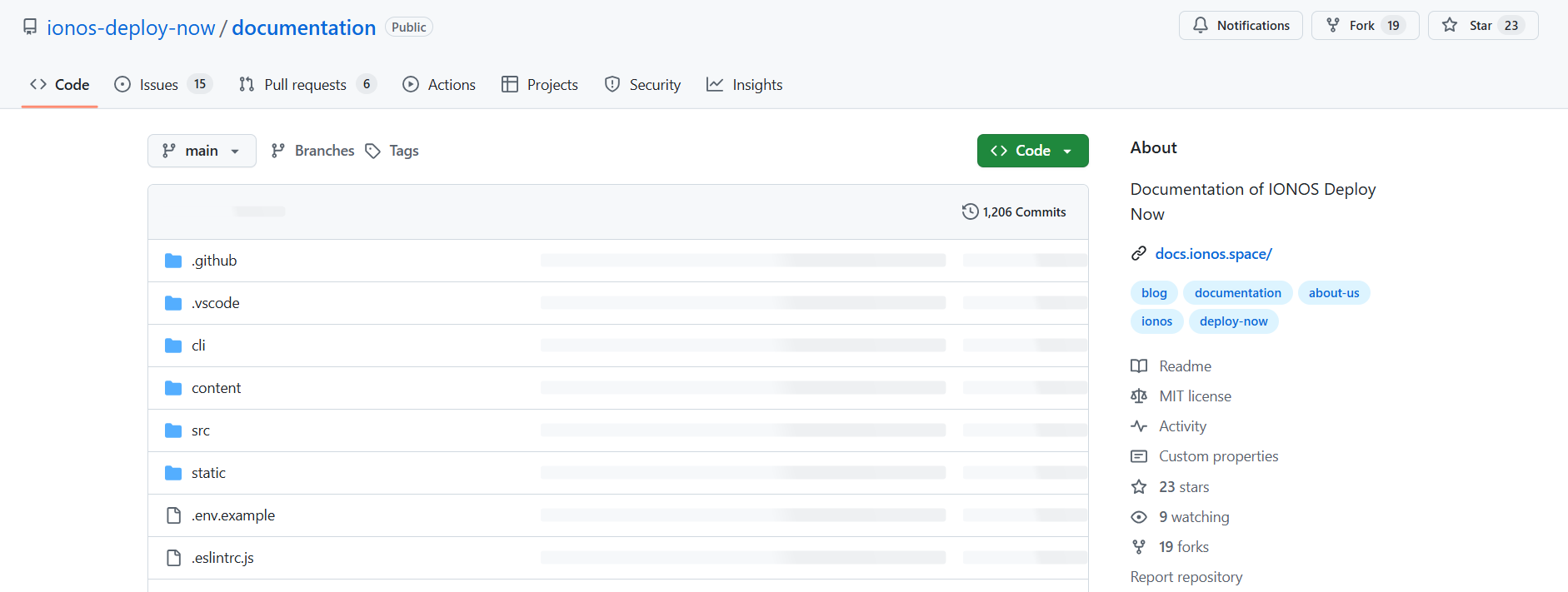
Task: Click the fork icon beside 19 forks
Action: click(x=1139, y=547)
